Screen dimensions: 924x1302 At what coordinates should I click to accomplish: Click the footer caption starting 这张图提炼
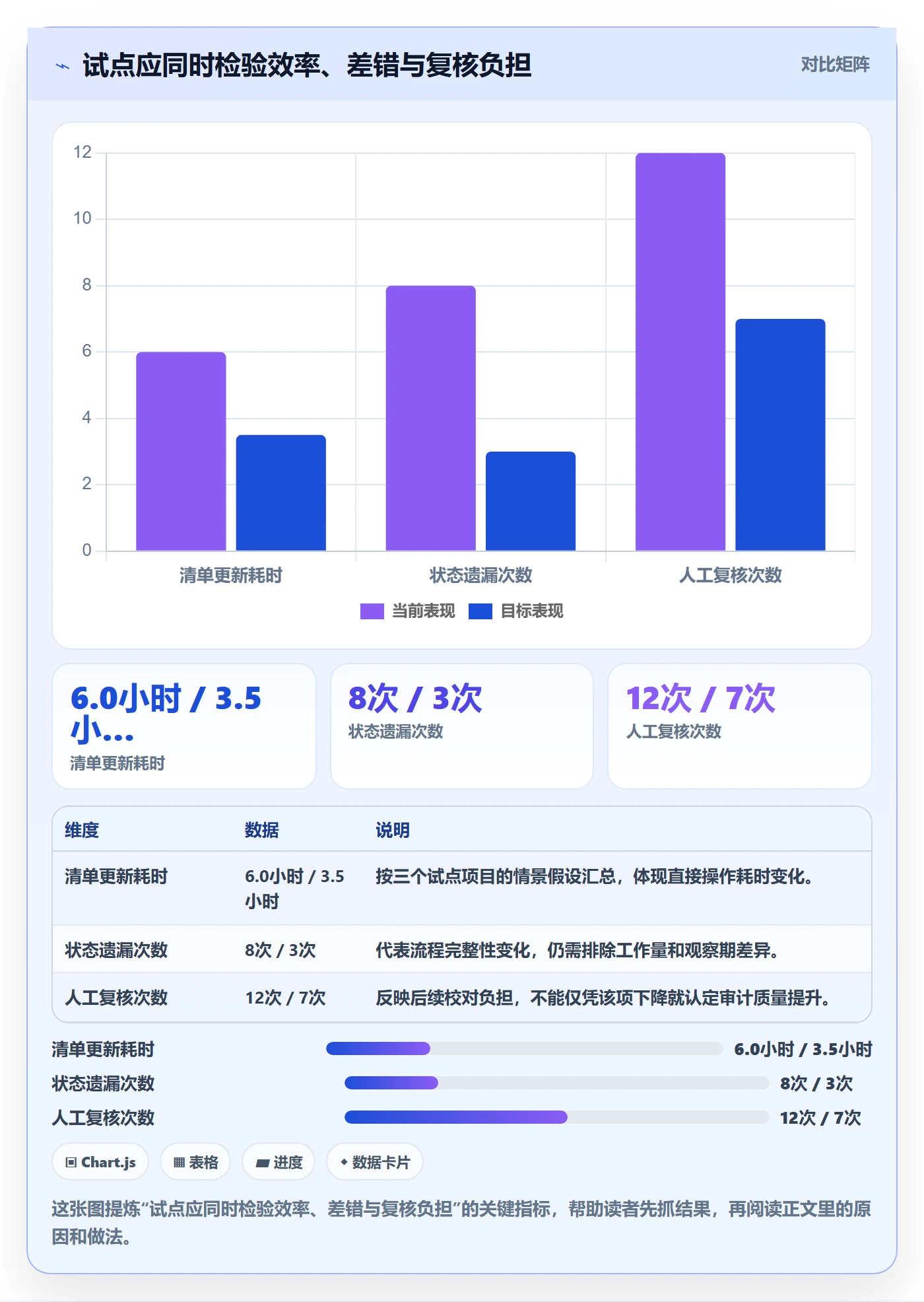[x=461, y=1223]
